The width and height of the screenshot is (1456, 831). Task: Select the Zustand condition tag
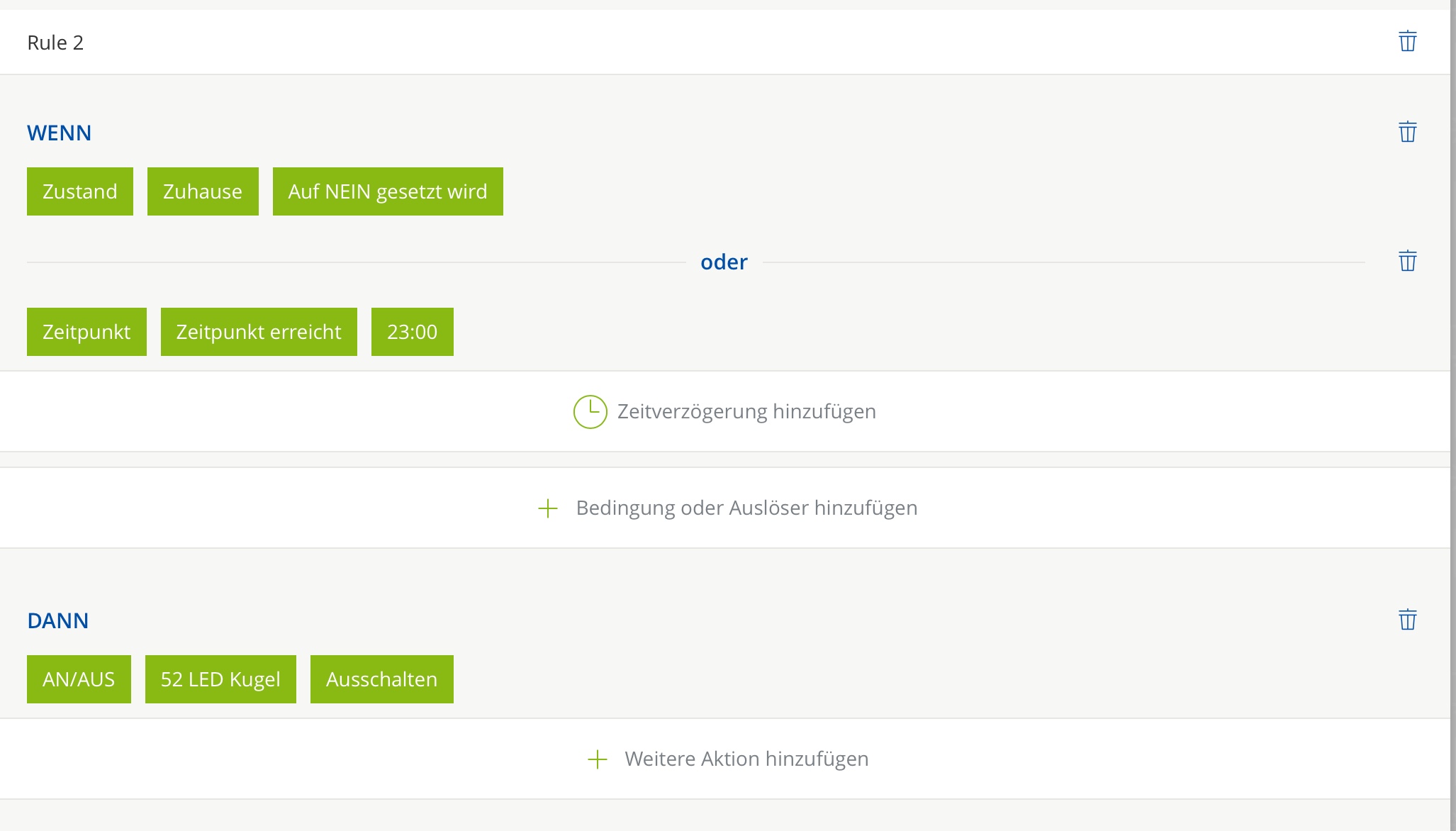pos(80,191)
